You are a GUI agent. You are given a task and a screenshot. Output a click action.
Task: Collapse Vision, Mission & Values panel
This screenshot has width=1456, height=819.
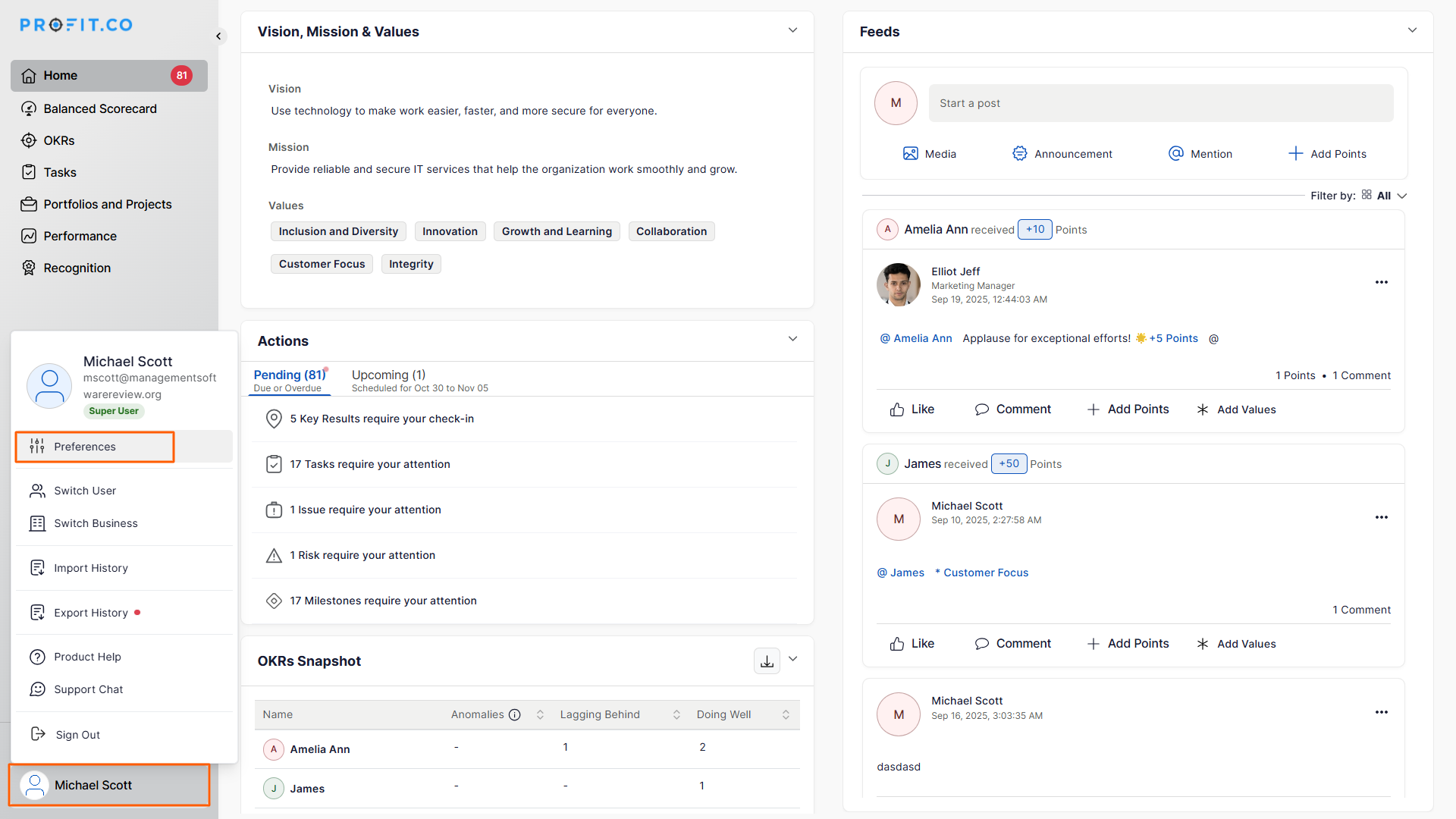792,31
